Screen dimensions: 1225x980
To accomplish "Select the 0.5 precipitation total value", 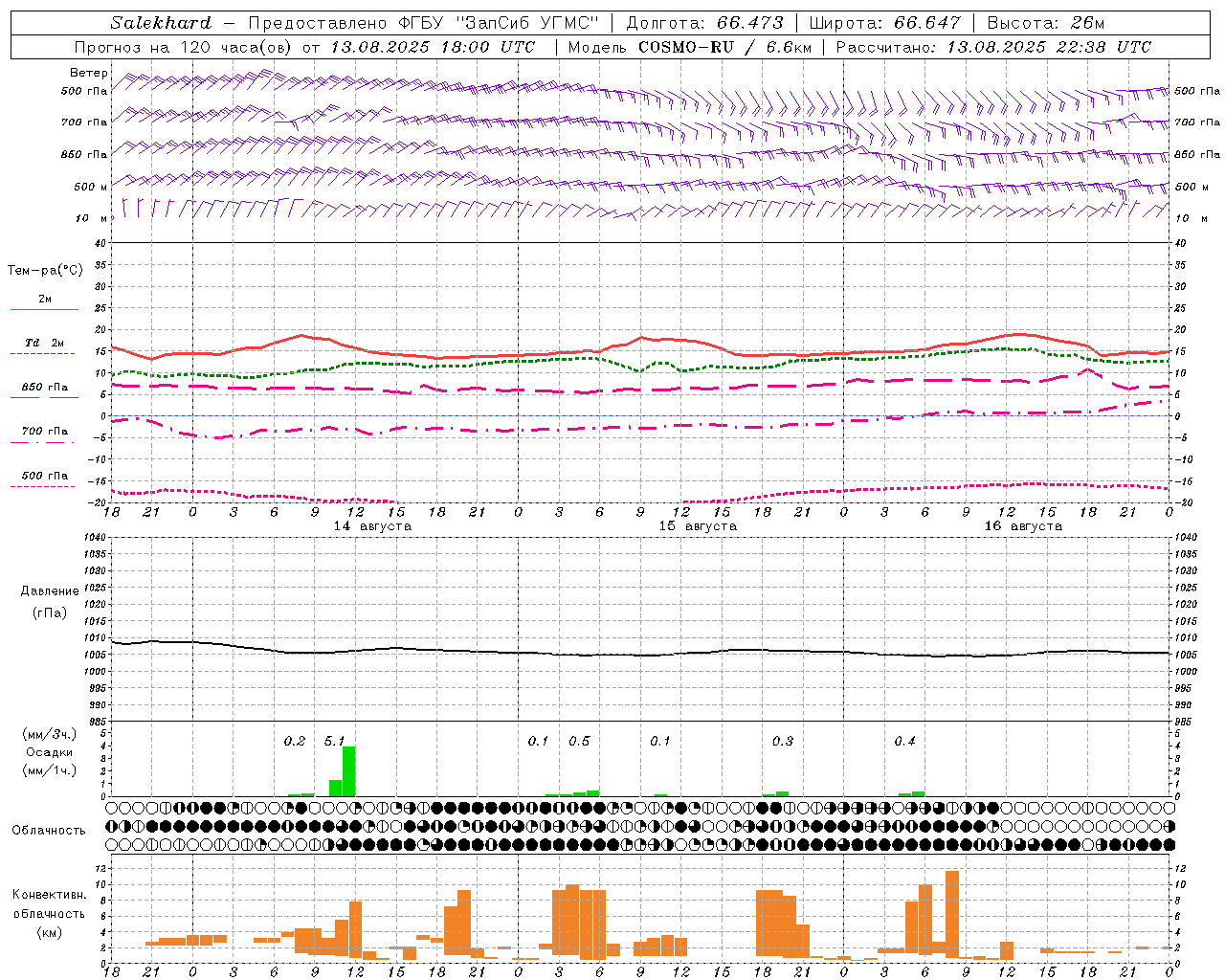I will 579,742.
